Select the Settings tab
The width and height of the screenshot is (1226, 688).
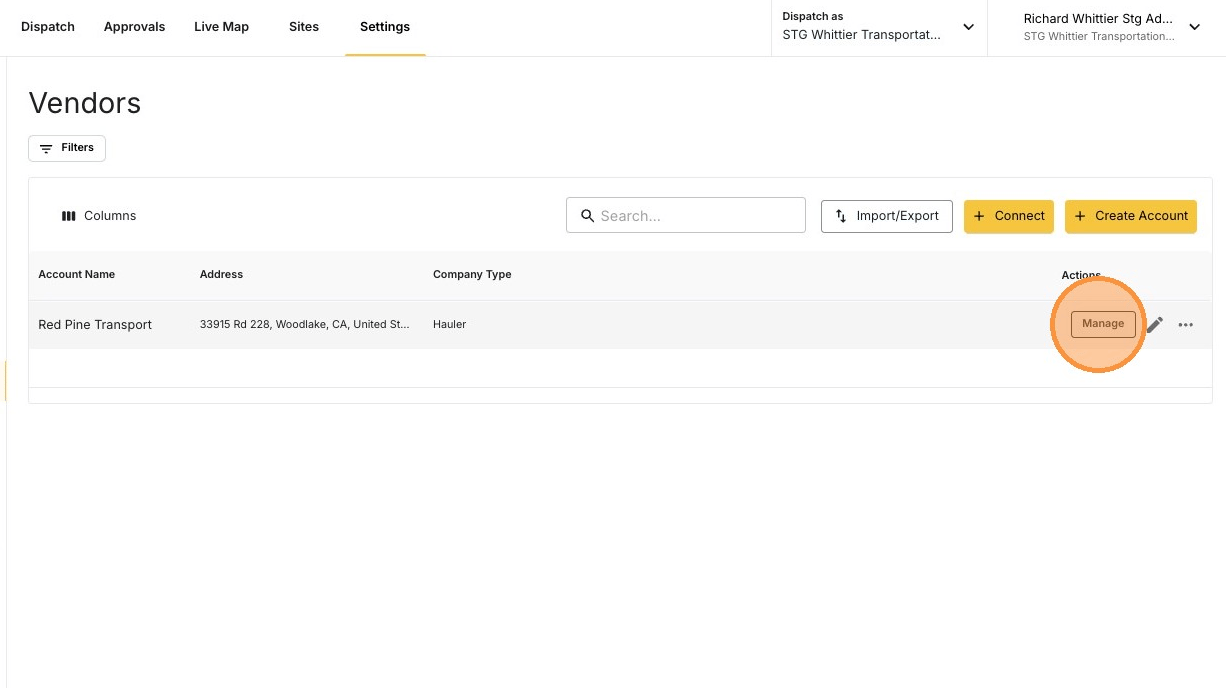click(x=385, y=27)
